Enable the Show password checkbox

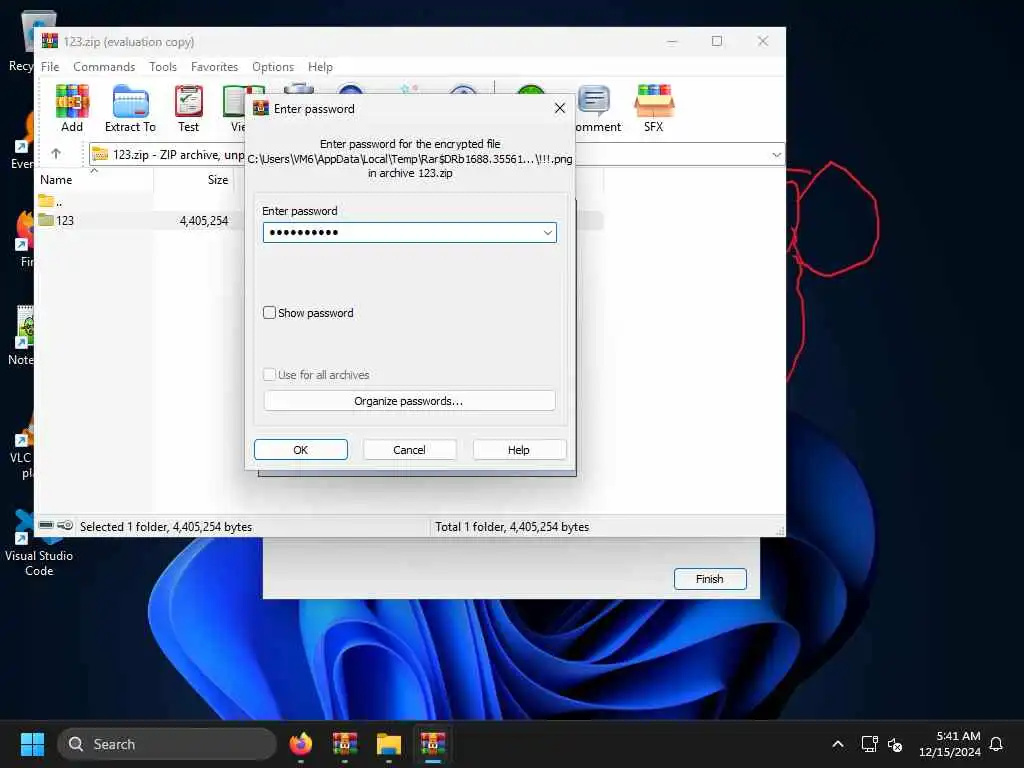[269, 313]
